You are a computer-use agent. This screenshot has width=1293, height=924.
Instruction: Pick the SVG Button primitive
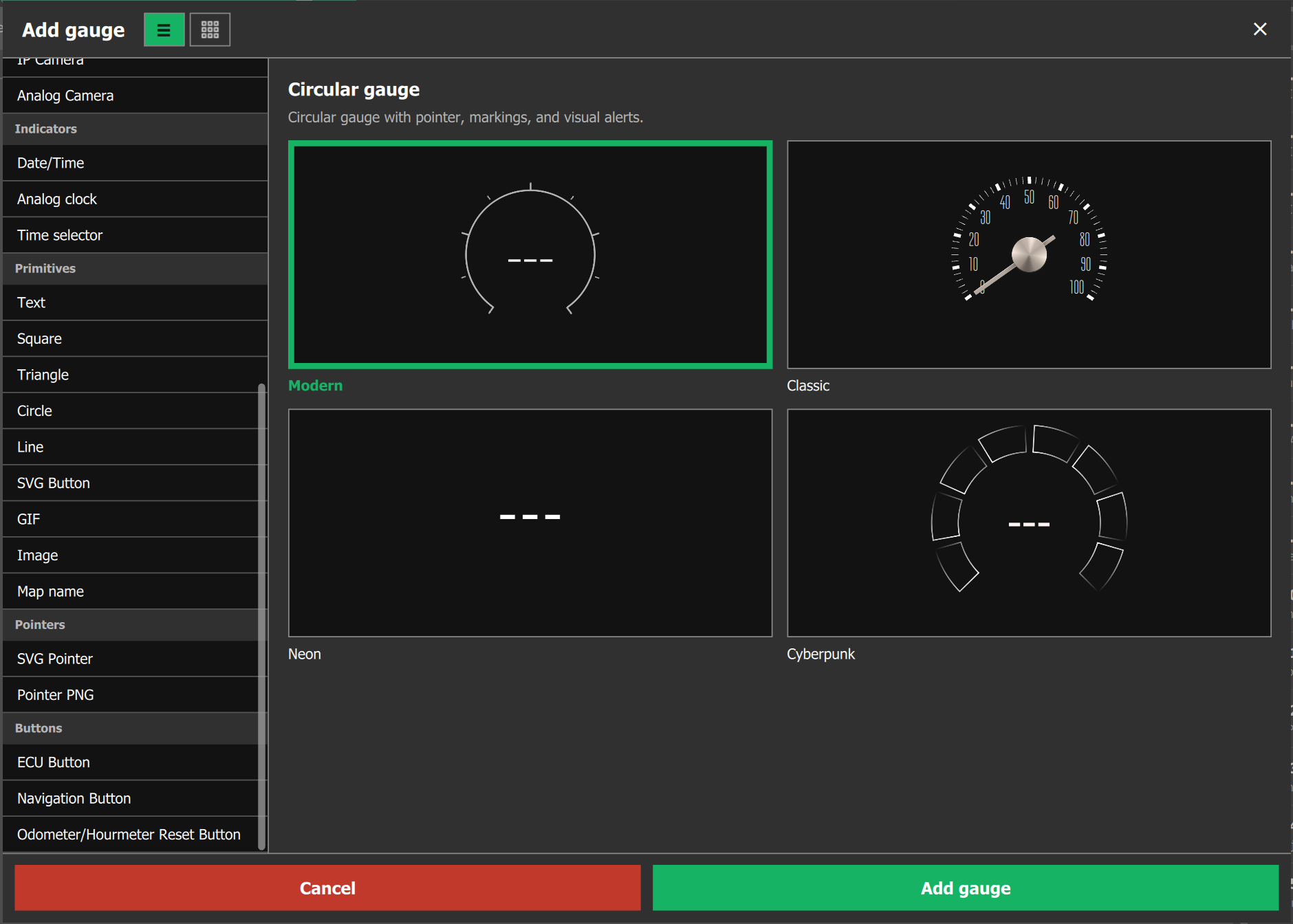(131, 483)
